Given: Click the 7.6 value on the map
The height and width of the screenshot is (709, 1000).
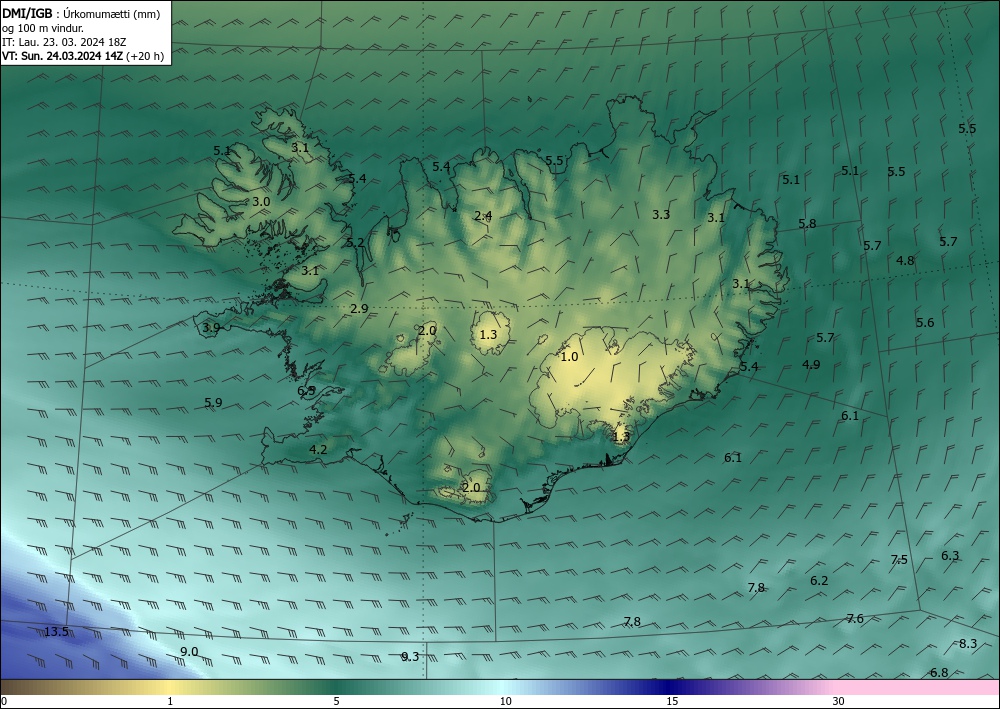Looking at the screenshot, I should coord(855,618).
